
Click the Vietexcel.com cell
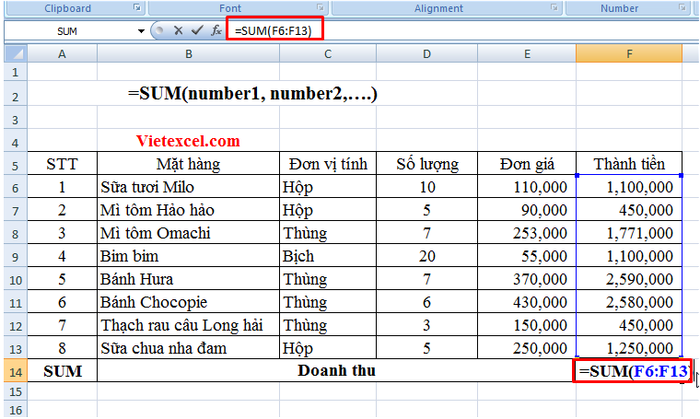coord(188,141)
